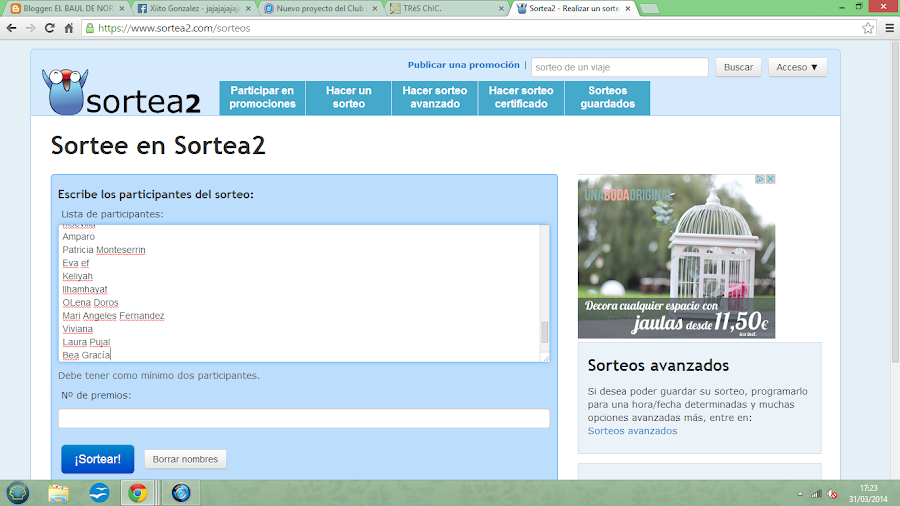Click the textarea resize handle corner
The width and height of the screenshot is (900, 506).
tap(545, 358)
